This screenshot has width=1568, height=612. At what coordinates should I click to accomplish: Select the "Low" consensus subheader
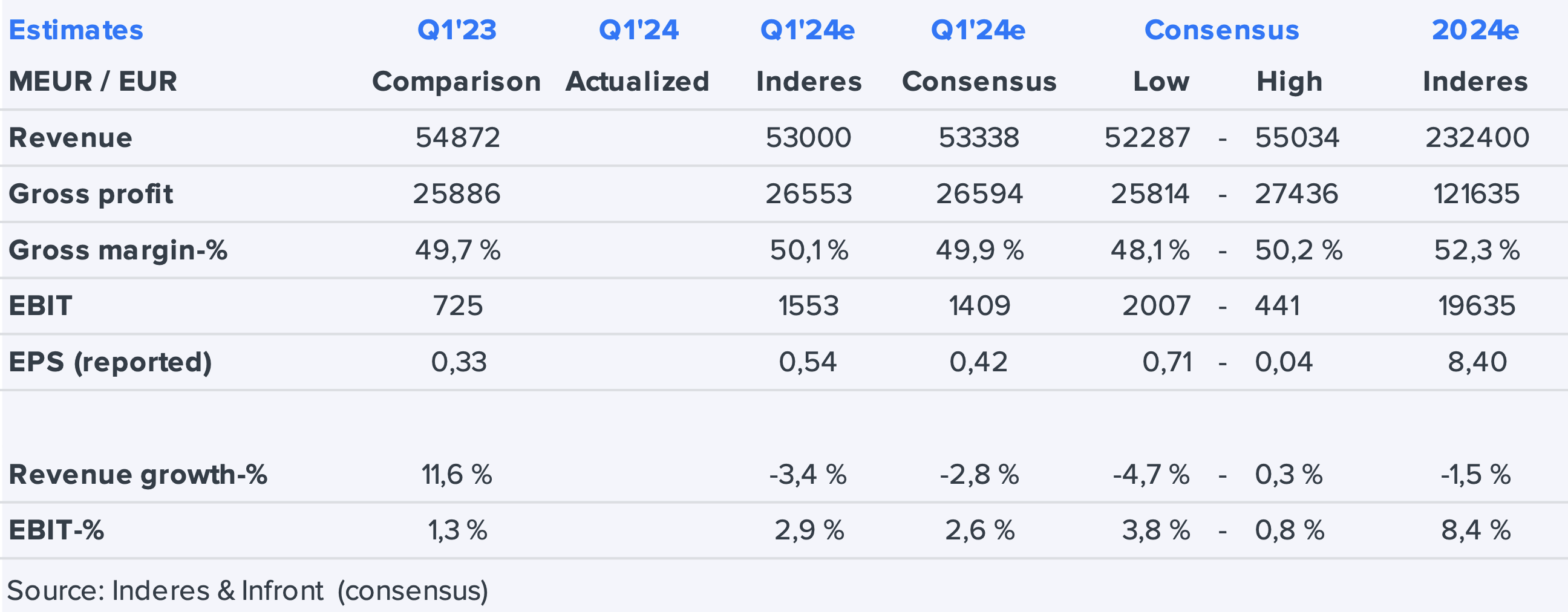(1161, 82)
